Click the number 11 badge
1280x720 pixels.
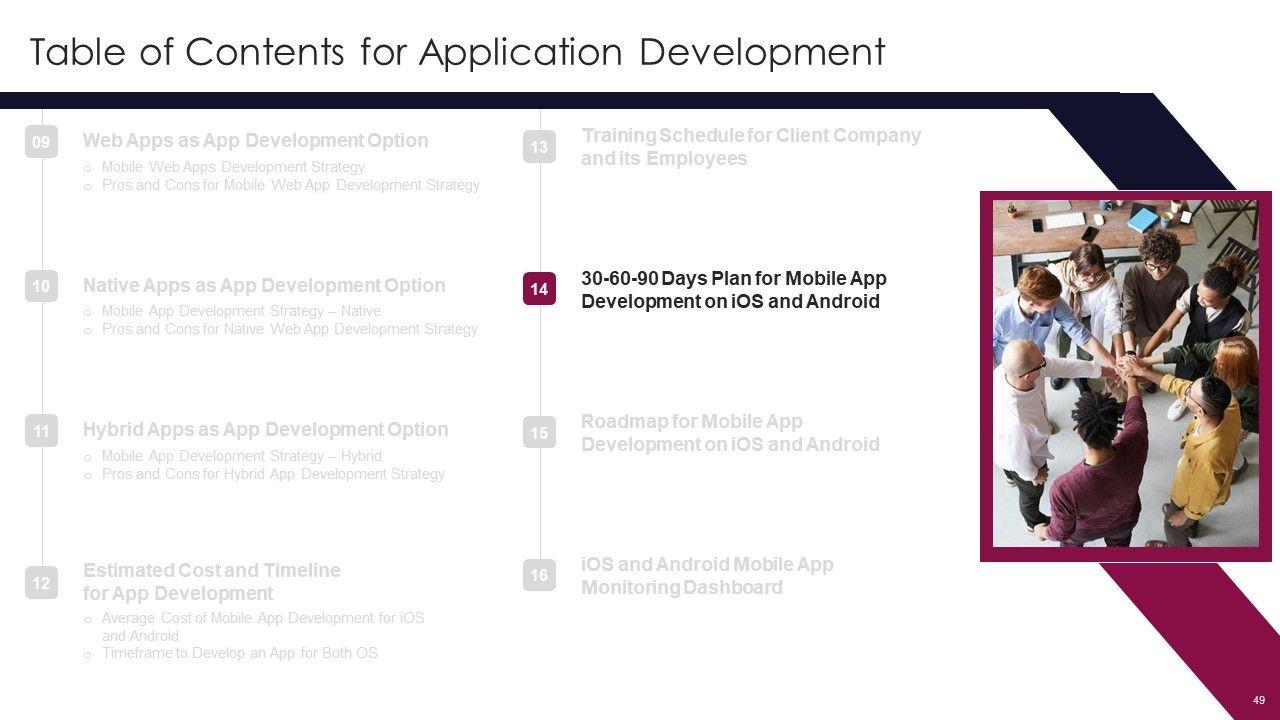(41, 432)
